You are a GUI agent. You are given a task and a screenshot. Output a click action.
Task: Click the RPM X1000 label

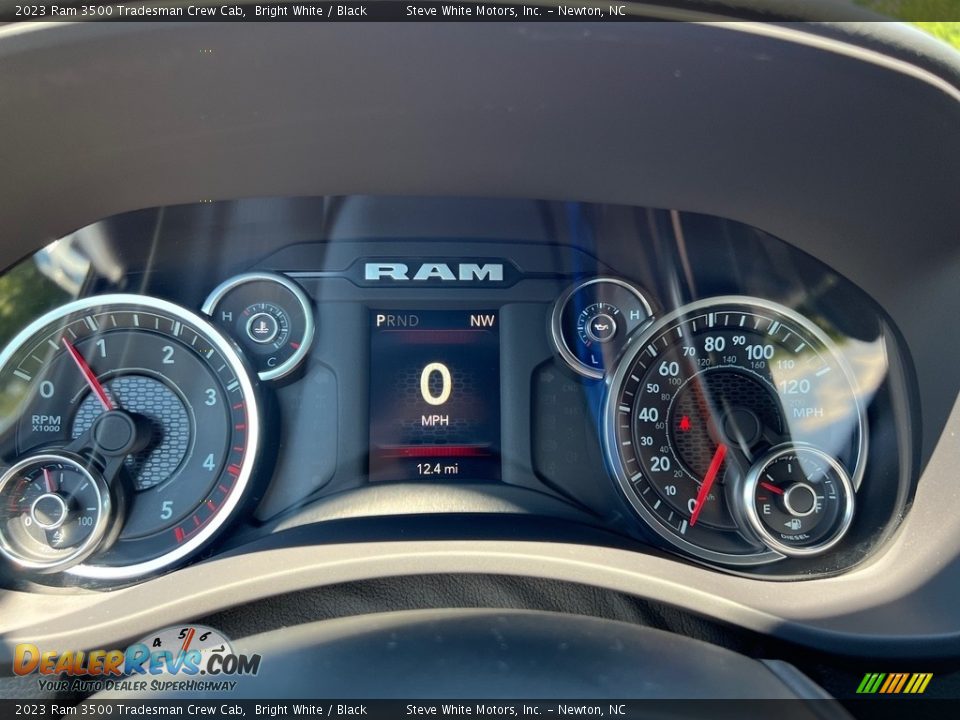(x=46, y=422)
